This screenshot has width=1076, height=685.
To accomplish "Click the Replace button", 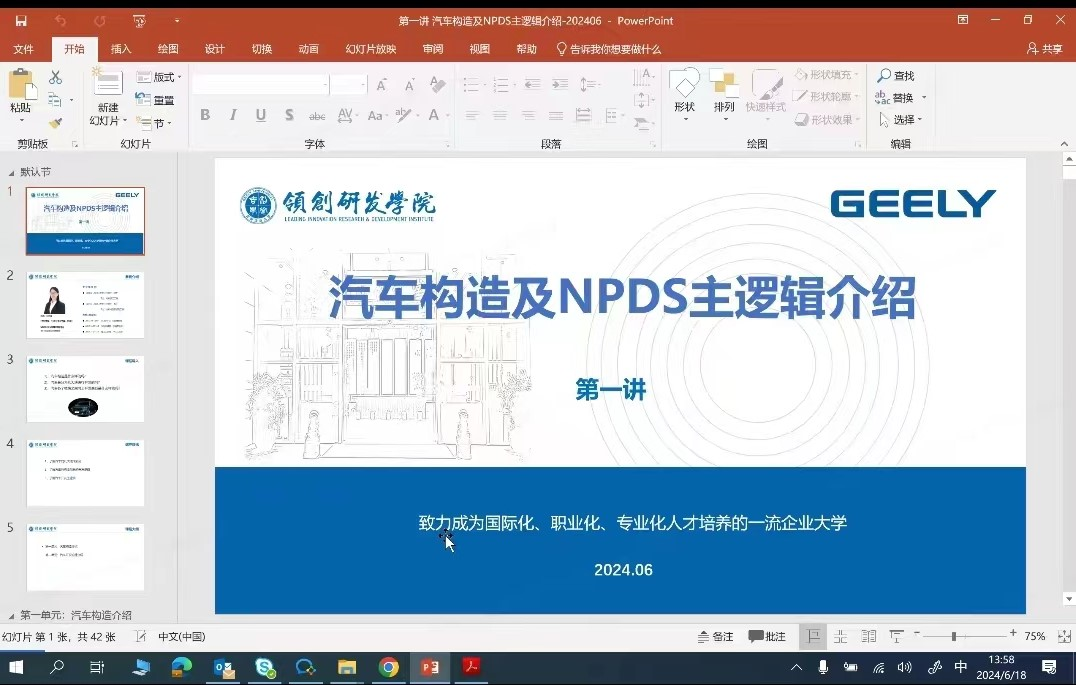I will [900, 97].
